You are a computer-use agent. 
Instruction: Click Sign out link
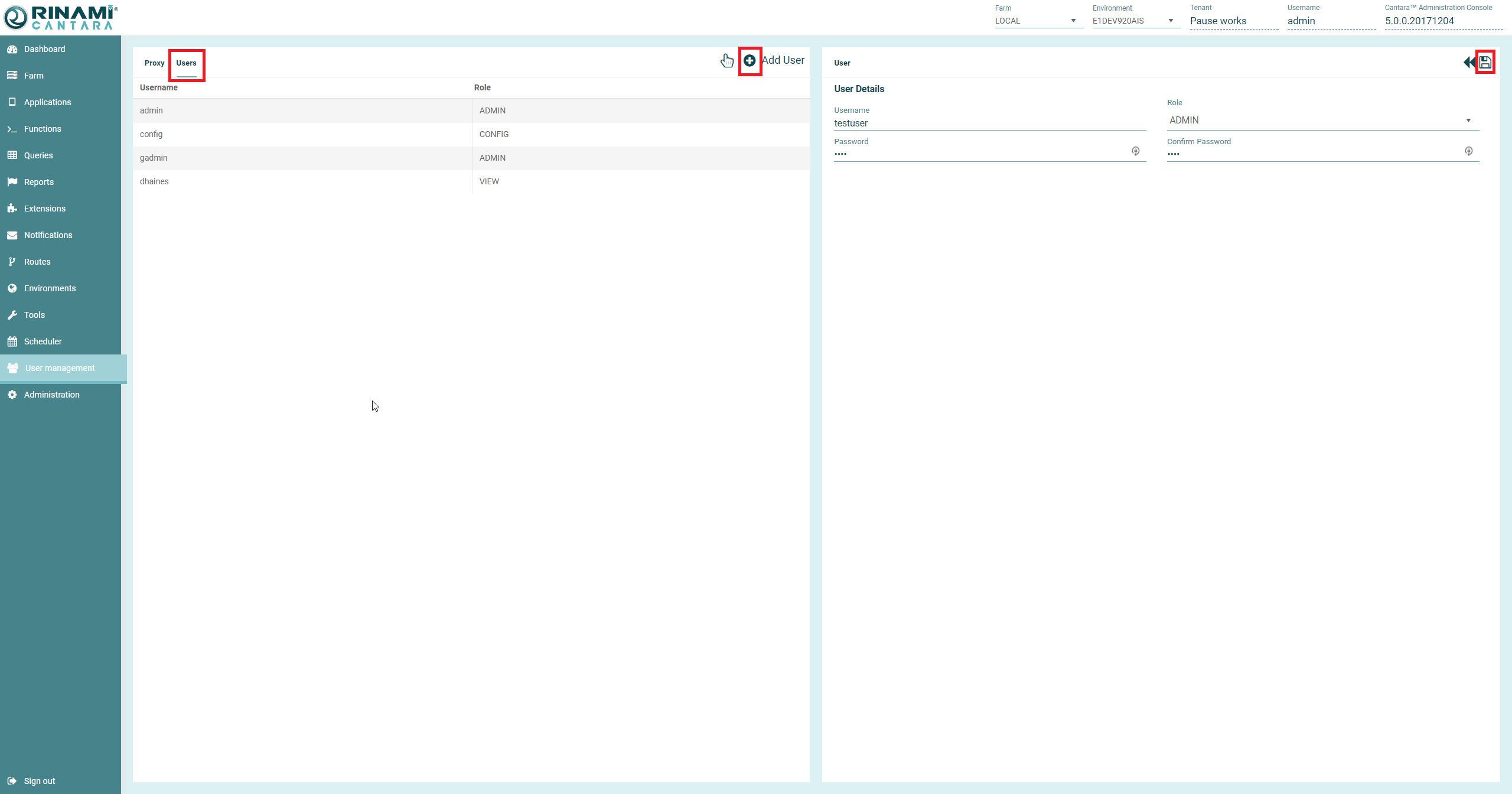click(x=39, y=781)
